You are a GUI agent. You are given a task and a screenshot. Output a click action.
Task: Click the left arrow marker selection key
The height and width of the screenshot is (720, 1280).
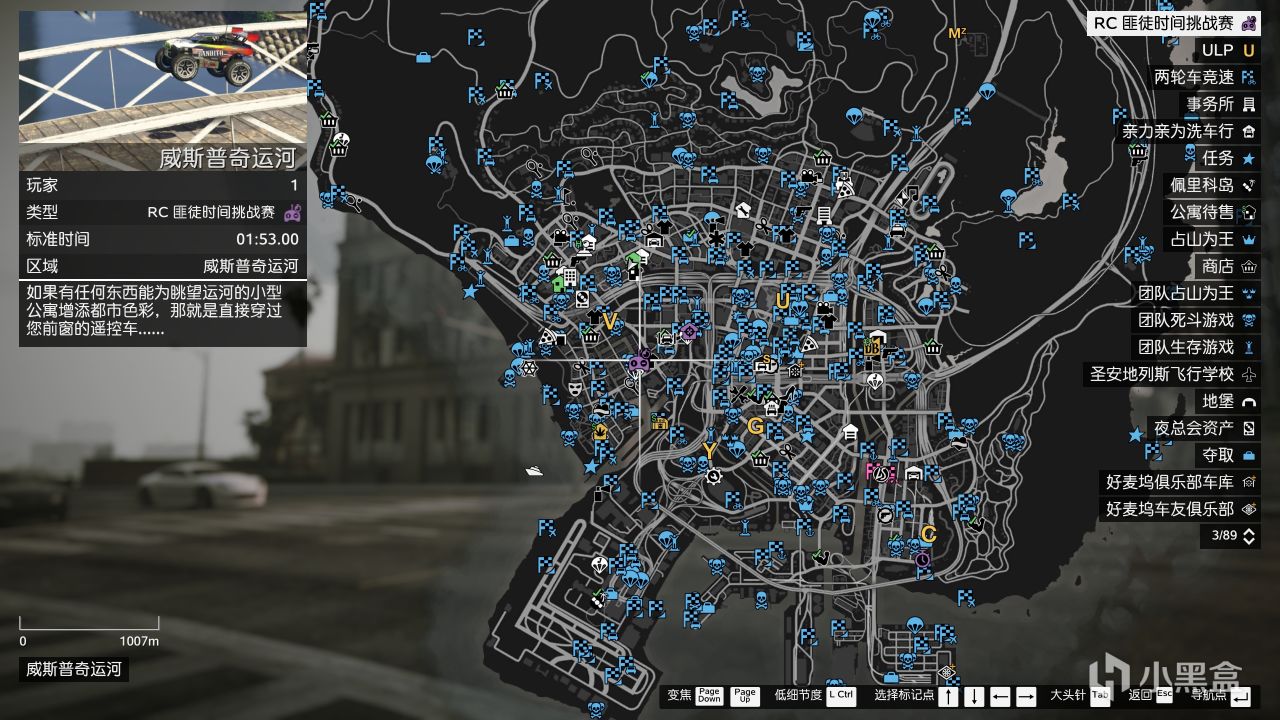tap(1000, 695)
